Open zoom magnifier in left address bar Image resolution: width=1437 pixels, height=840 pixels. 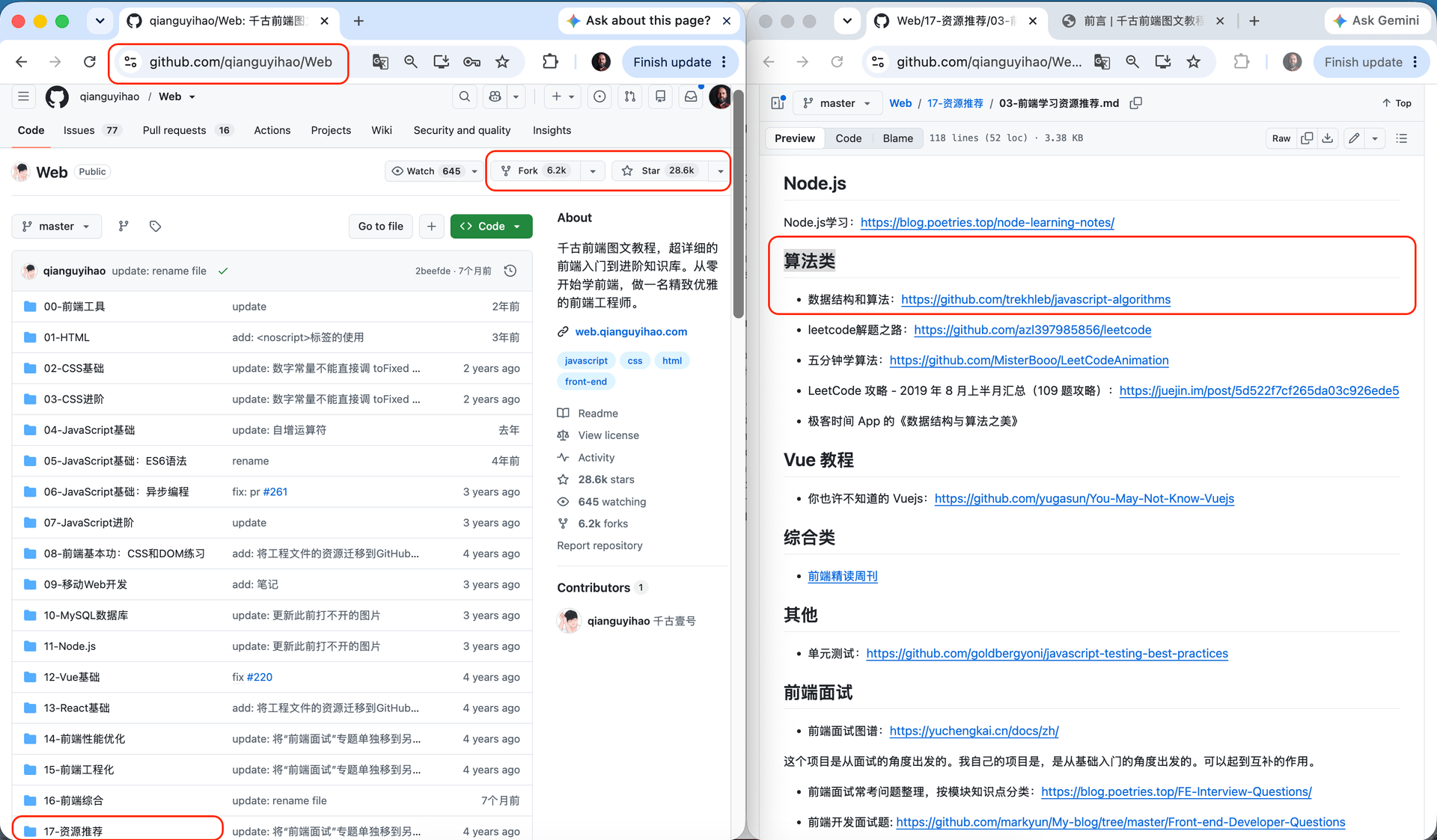[x=411, y=62]
